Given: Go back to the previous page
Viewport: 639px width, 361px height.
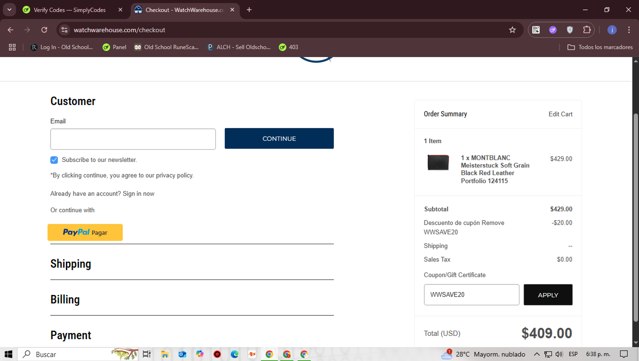Looking at the screenshot, I should pos(11,30).
